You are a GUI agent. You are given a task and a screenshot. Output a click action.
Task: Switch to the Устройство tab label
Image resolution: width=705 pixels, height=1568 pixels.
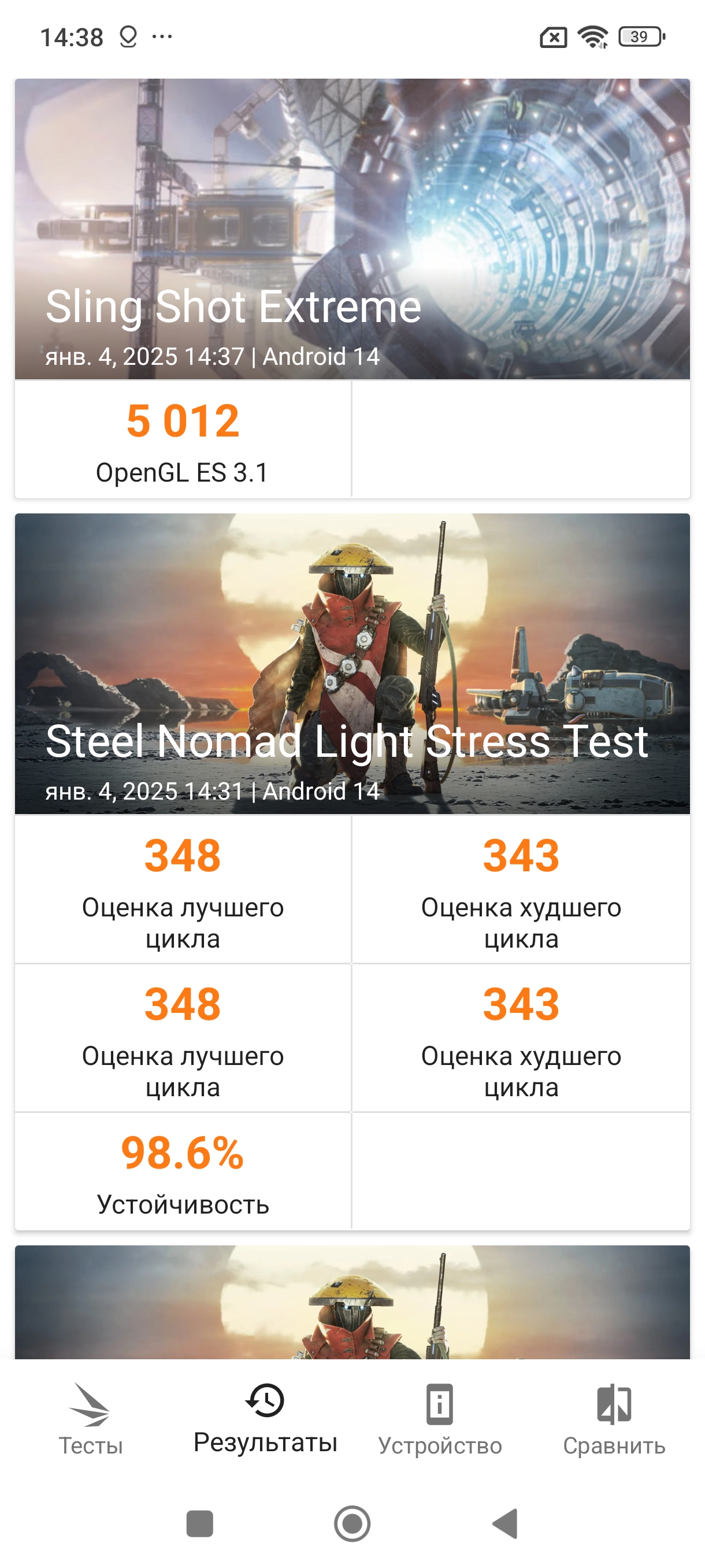click(440, 1445)
